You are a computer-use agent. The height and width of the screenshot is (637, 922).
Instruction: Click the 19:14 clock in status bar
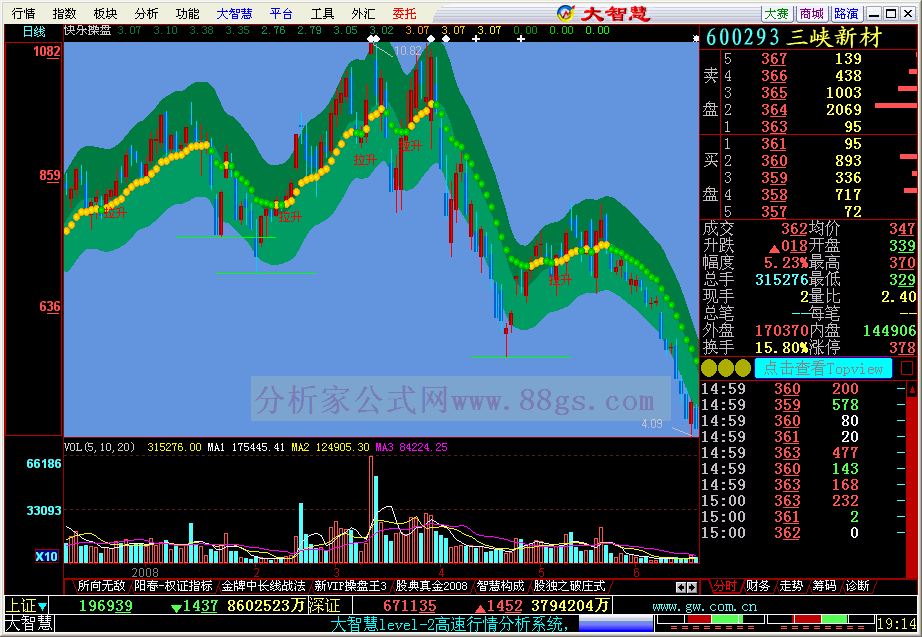(896, 623)
